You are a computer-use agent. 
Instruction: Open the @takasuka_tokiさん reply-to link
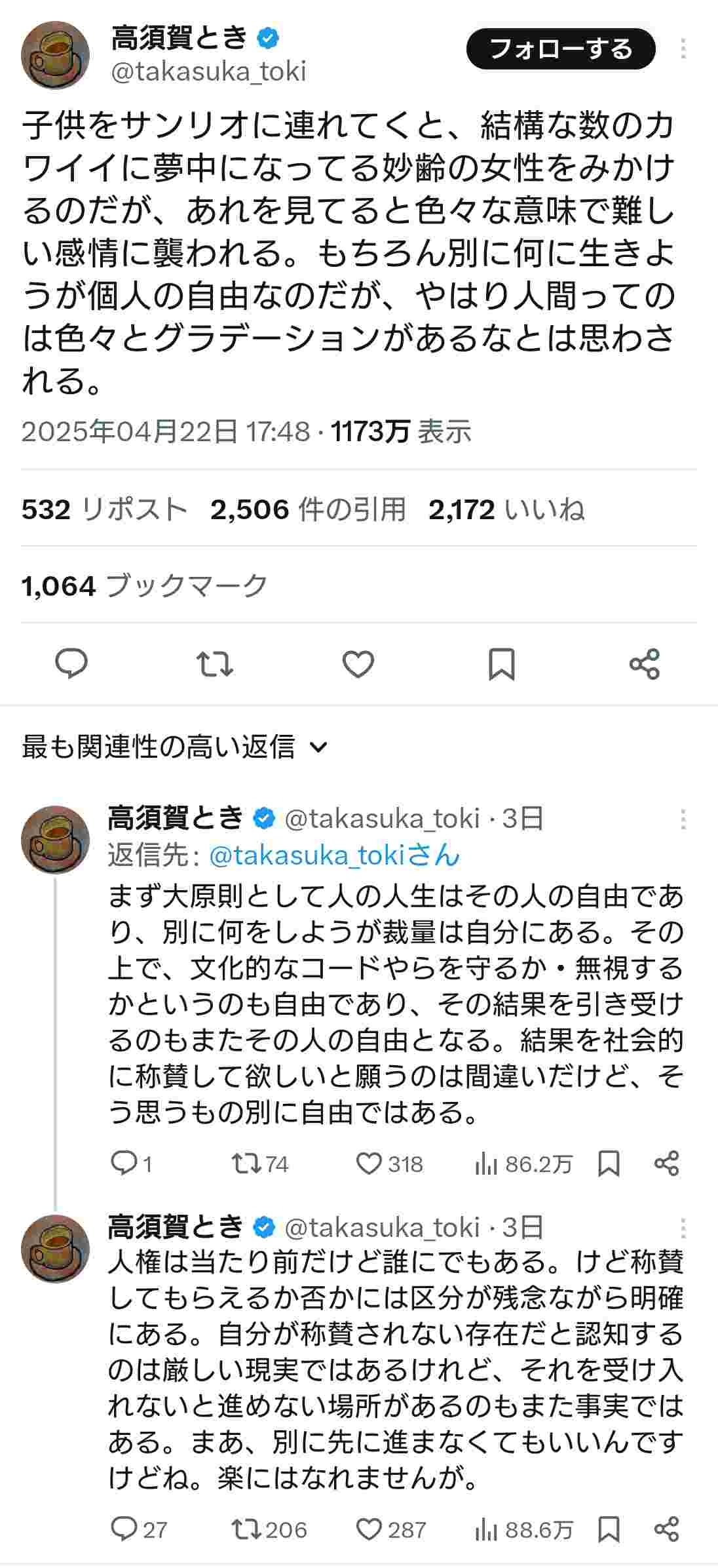[x=335, y=855]
